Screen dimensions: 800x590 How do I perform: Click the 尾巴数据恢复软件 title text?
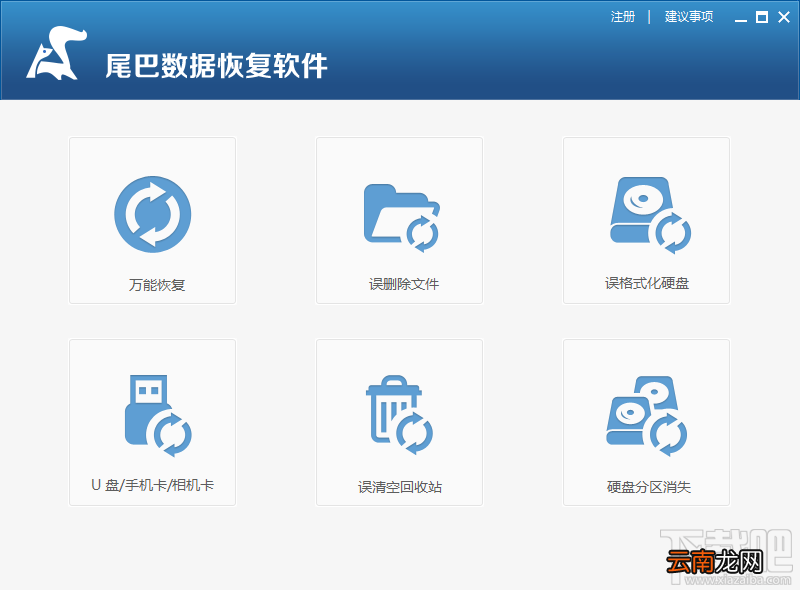(x=216, y=66)
